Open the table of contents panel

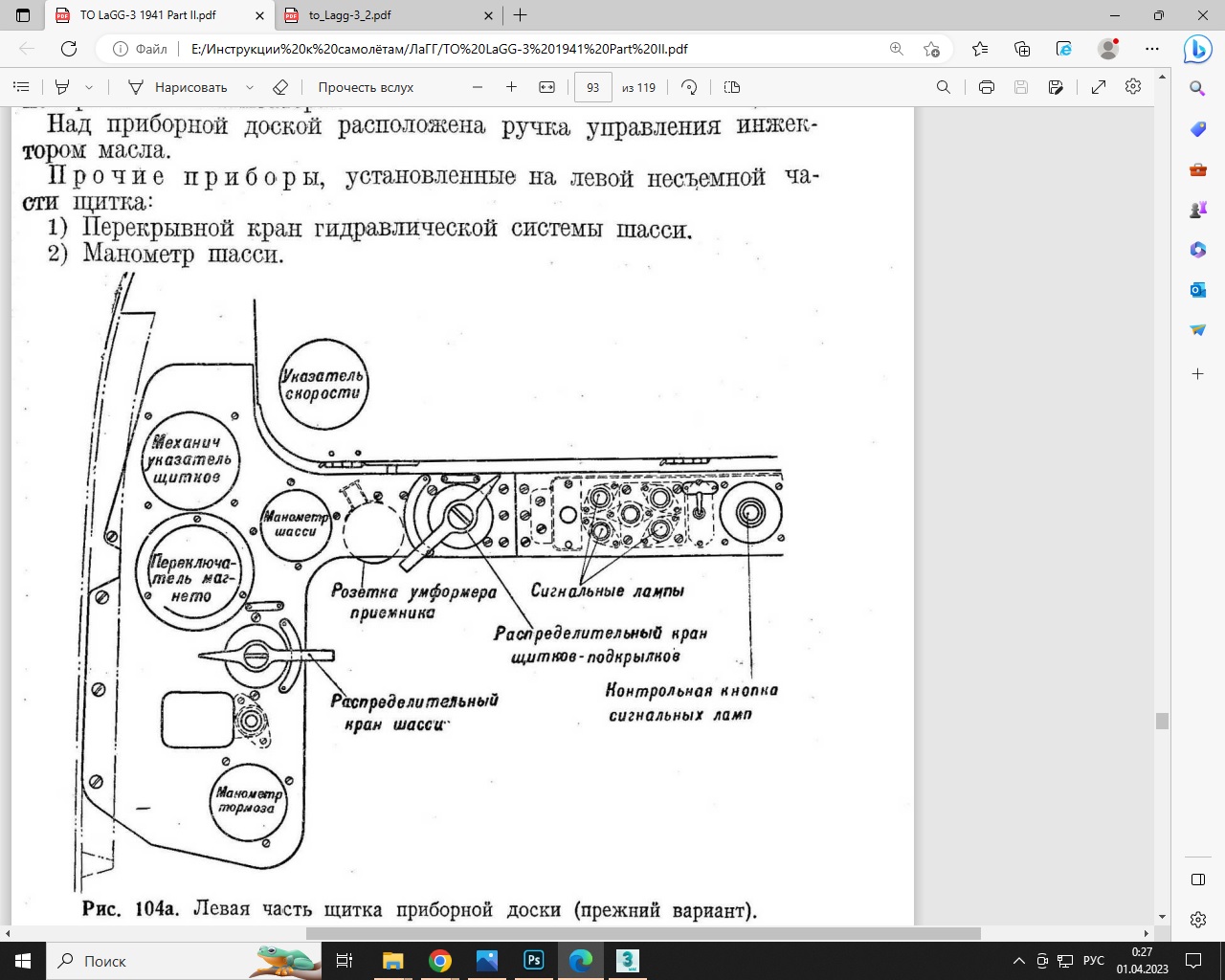click(21, 87)
